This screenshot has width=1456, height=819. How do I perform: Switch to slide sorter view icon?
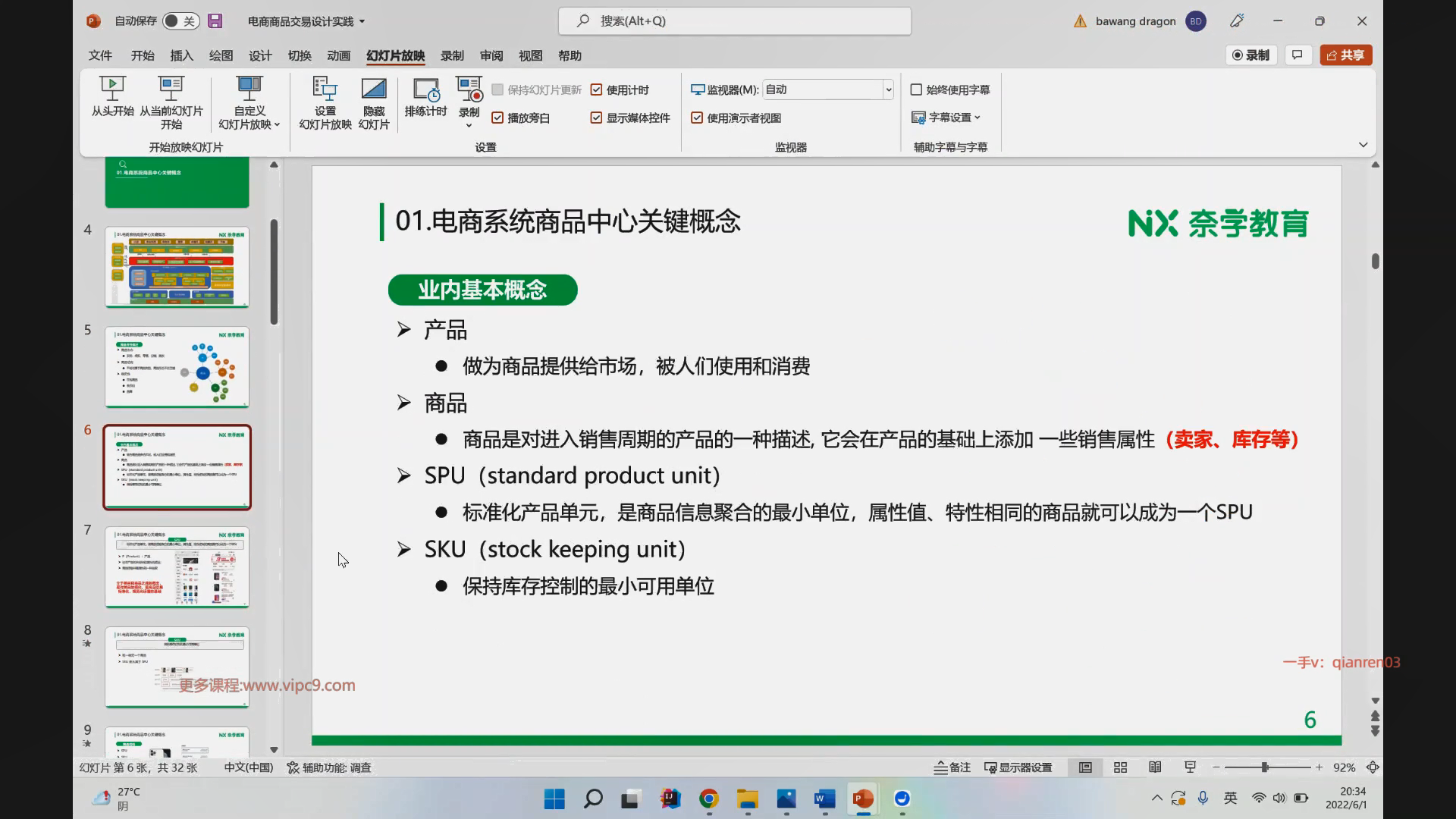(1120, 767)
